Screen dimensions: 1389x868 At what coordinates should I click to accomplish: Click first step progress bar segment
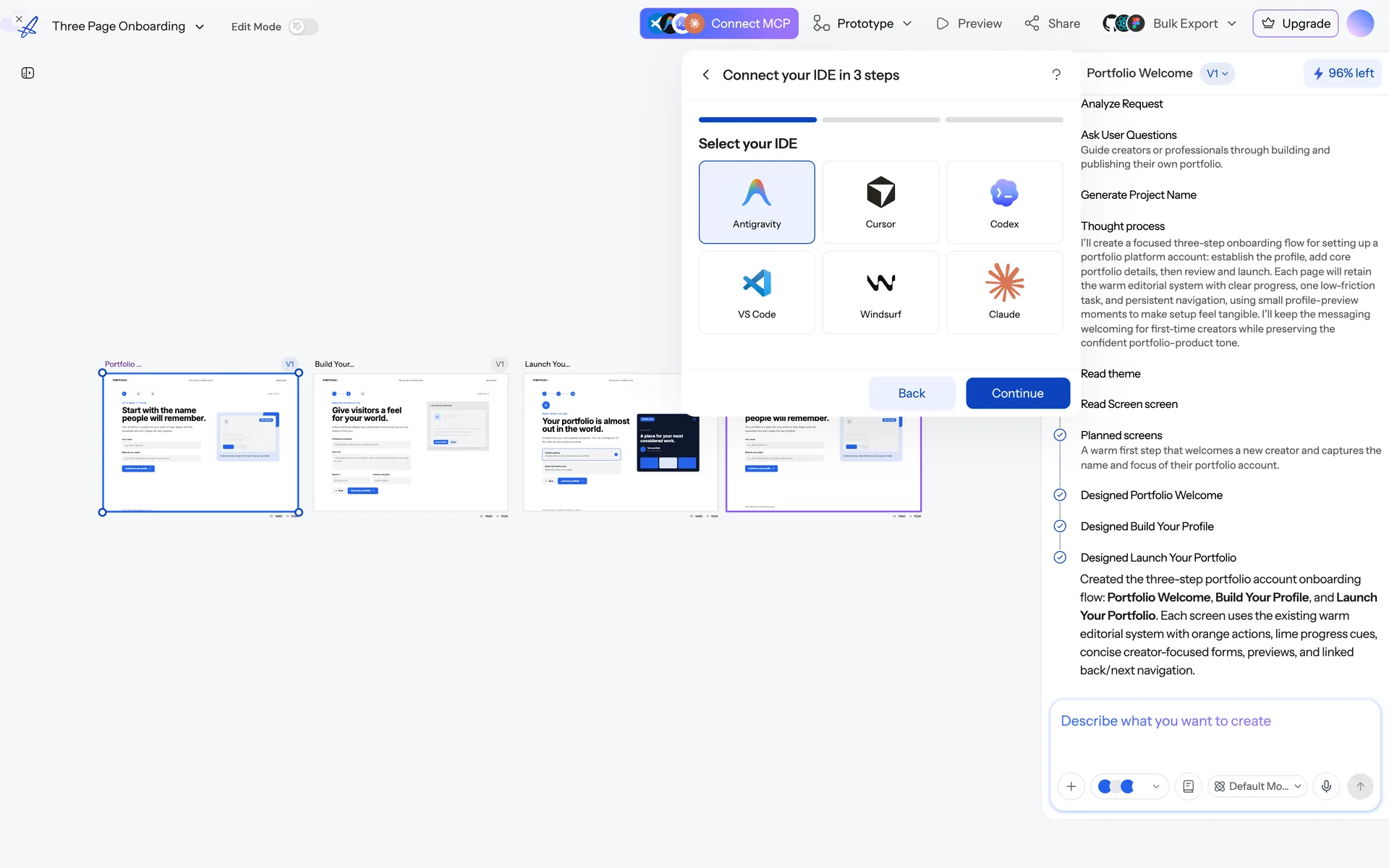click(x=757, y=119)
